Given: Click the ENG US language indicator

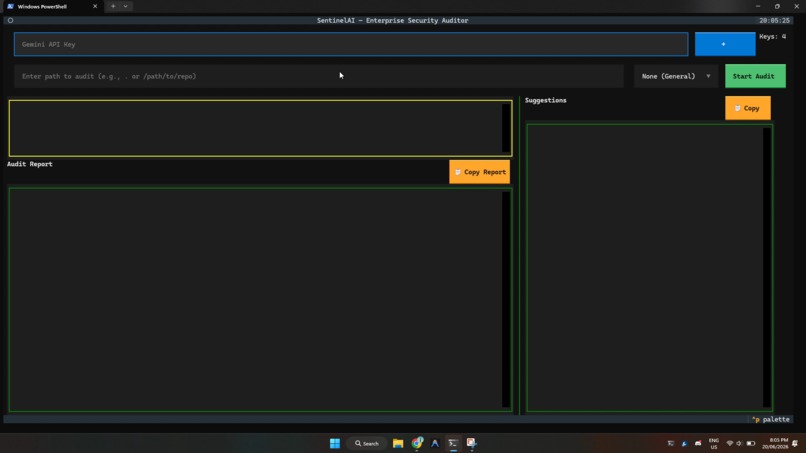Looking at the screenshot, I should pos(713,443).
